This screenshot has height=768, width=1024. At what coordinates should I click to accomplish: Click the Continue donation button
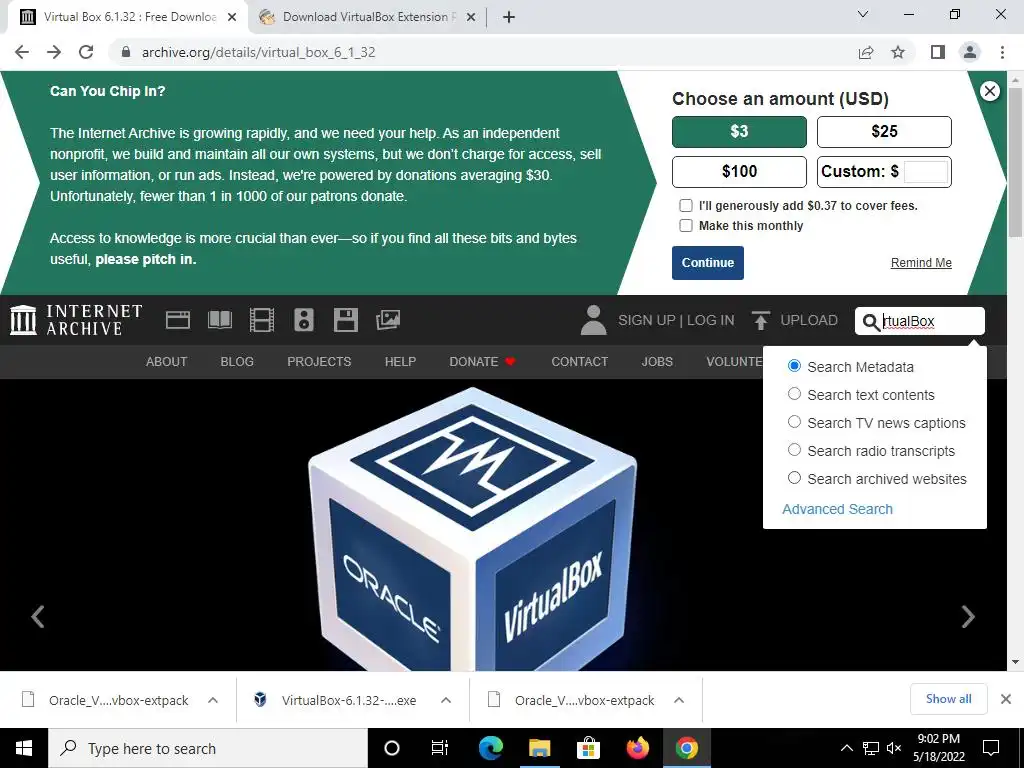click(708, 263)
